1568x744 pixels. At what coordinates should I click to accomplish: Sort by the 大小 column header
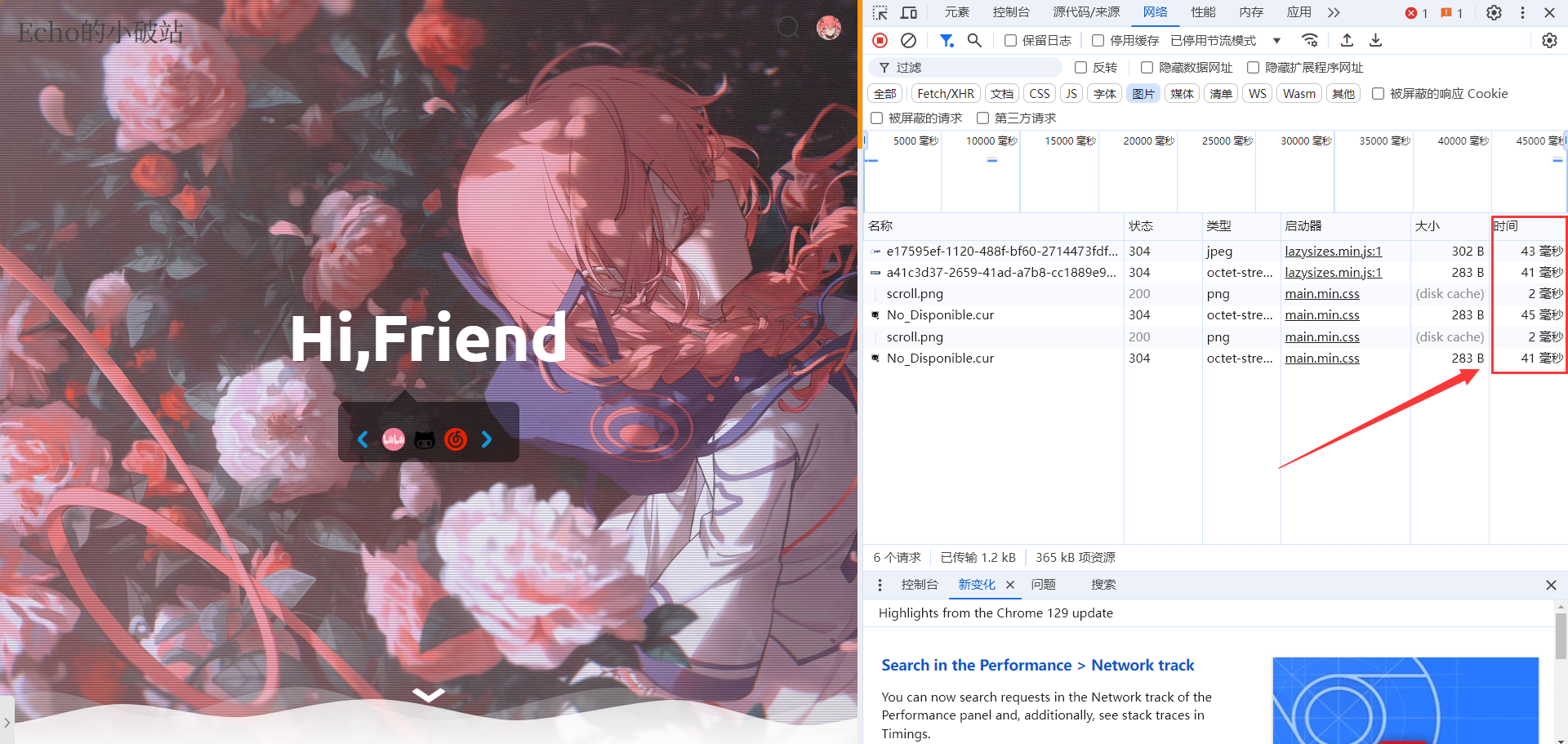pos(1450,226)
